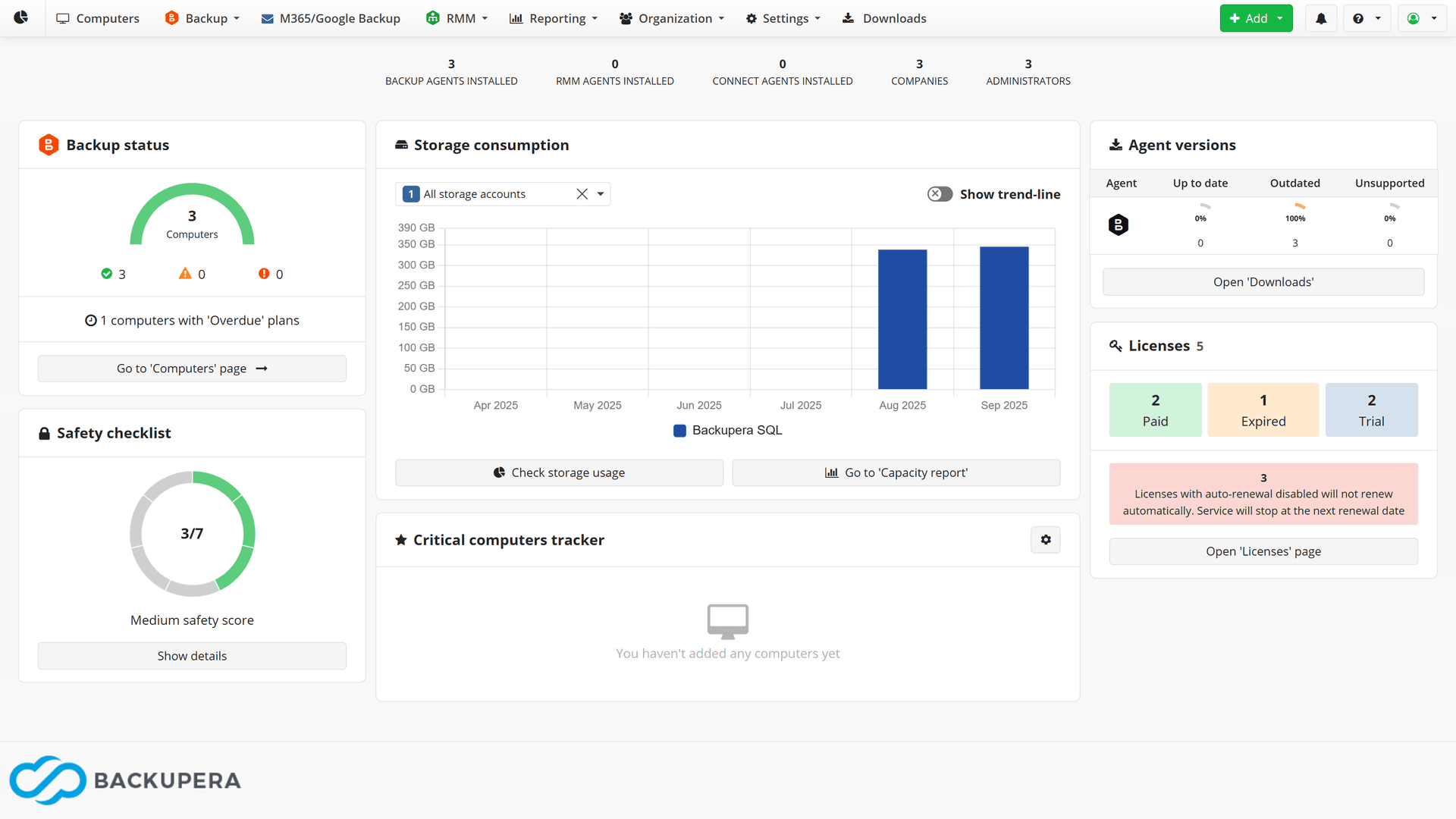The image size is (1456, 819).
Task: Click the Backup agent icon in Agent versions
Action: 1119,224
